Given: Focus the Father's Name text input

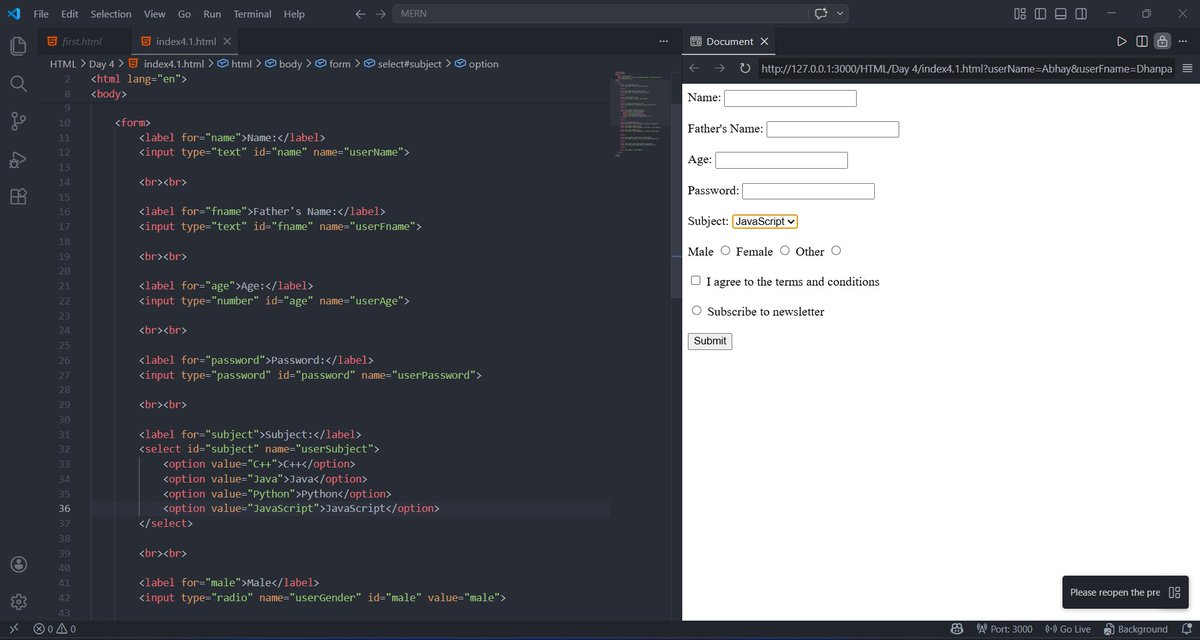Looking at the screenshot, I should (833, 129).
